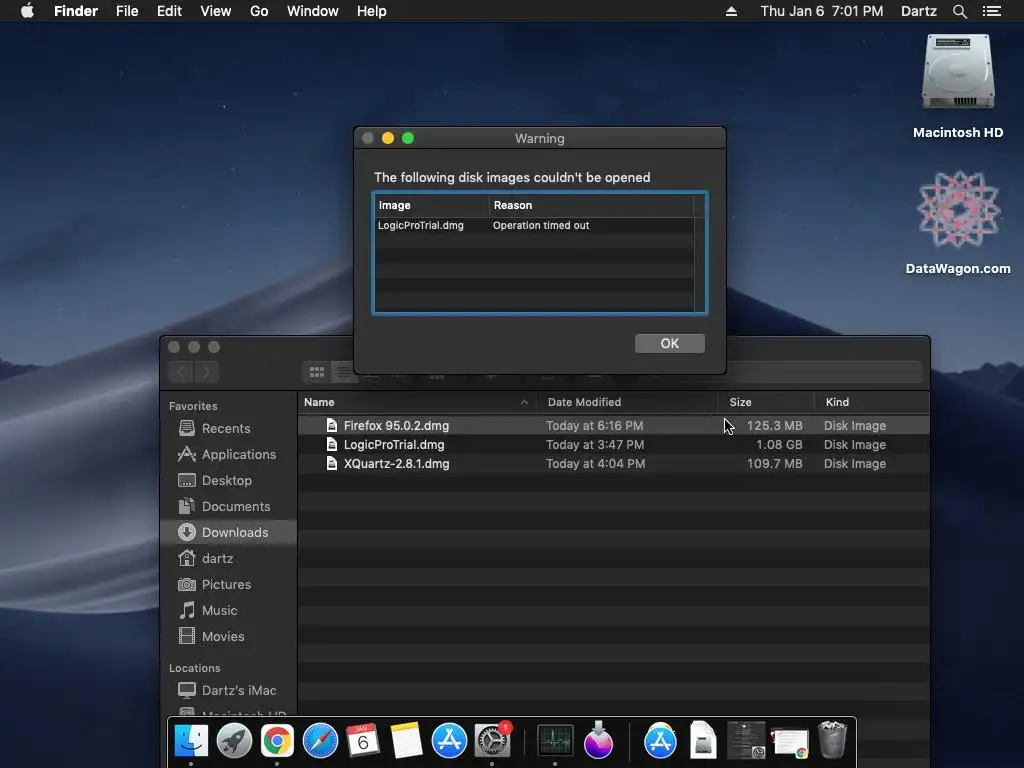Open Launchpad rocket in Dock
The height and width of the screenshot is (768, 1024).
(234, 741)
